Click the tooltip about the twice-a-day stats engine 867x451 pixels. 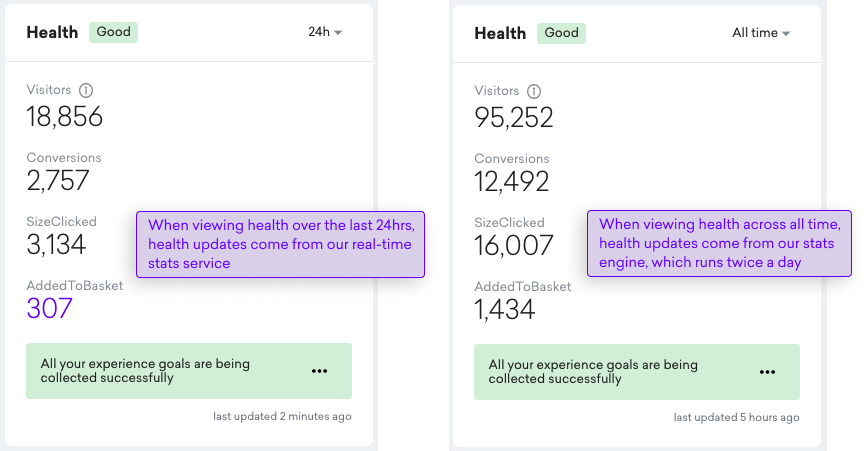(719, 243)
